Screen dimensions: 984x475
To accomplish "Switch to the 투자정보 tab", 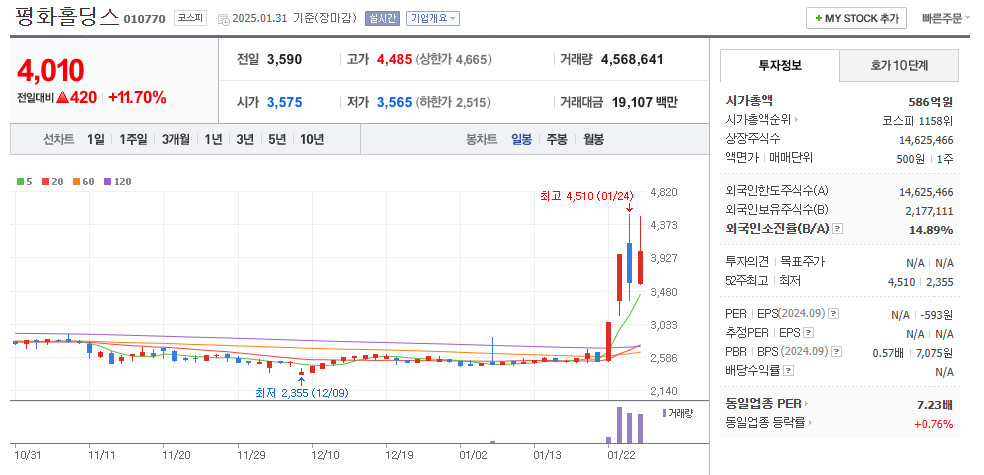I will click(x=779, y=65).
